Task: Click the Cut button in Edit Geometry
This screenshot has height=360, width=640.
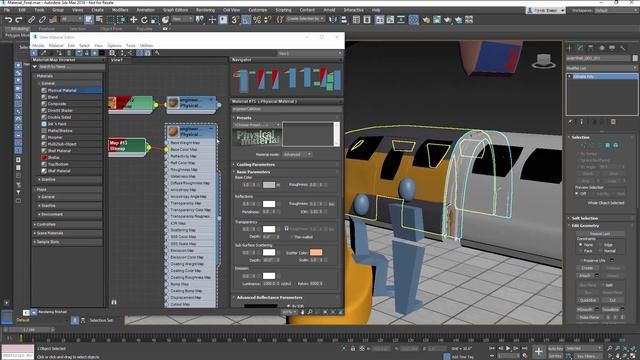Action: pyautogui.click(x=612, y=300)
